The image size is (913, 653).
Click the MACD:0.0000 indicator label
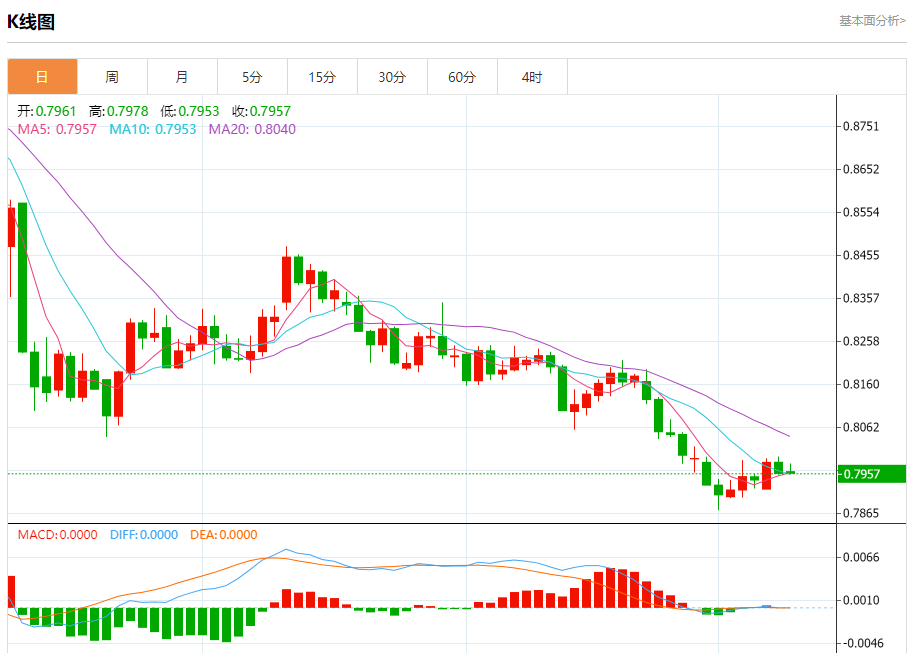[58, 535]
